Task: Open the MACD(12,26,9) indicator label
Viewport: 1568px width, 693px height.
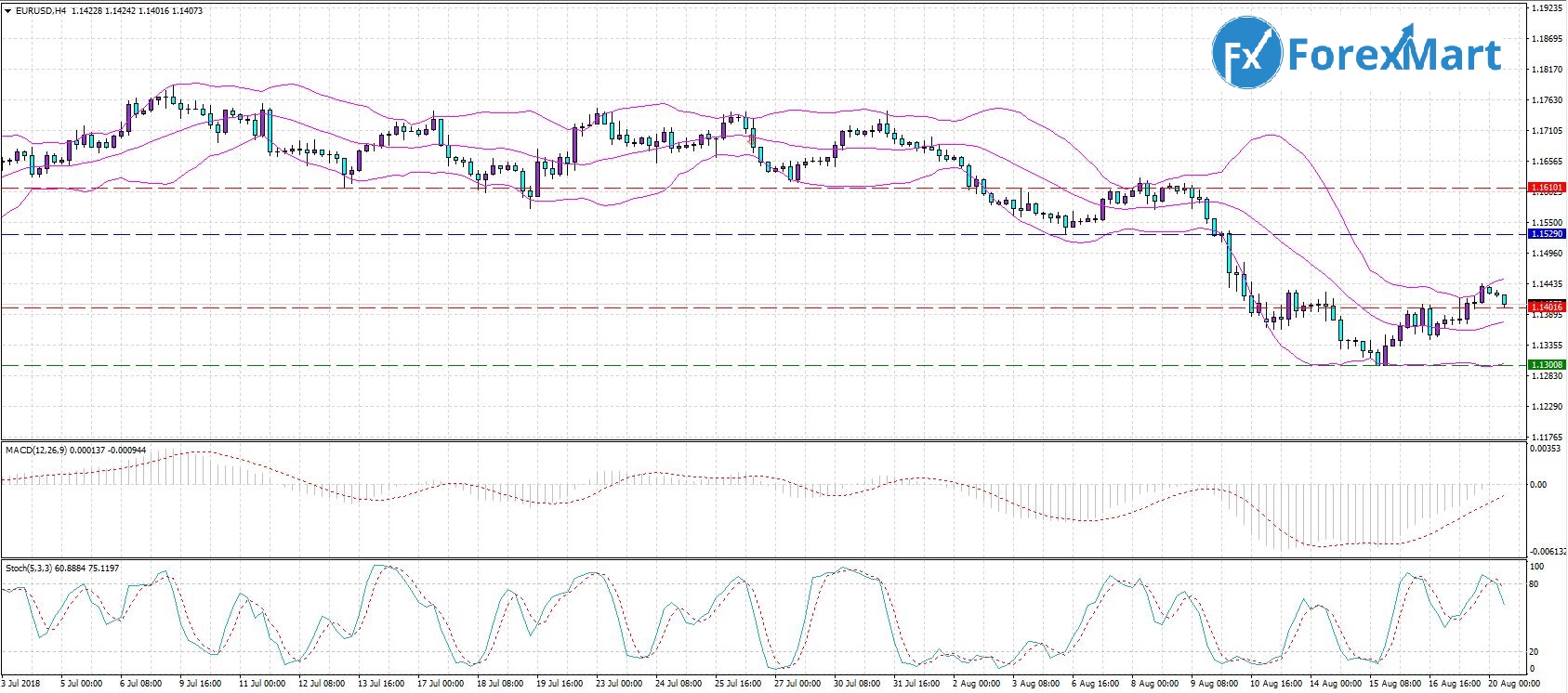Action: point(44,451)
